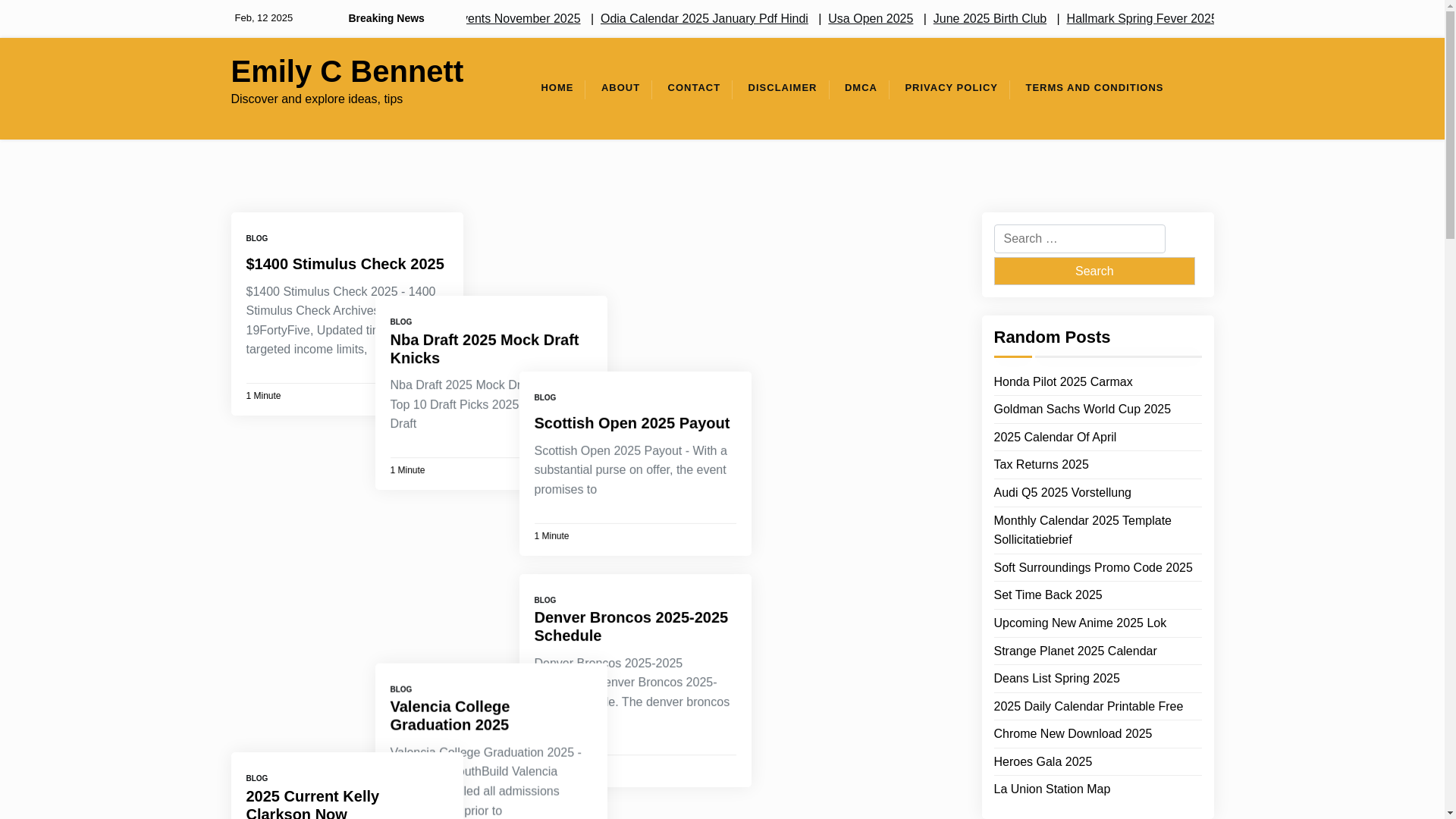Screen dimensions: 1456x819
Task: Click 1 Minute read time on $1400 Stimulus card
Action: click(x=263, y=396)
